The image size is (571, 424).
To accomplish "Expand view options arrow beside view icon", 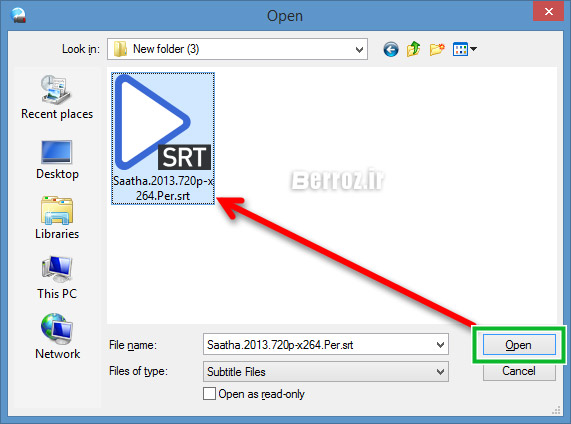I will 473,48.
